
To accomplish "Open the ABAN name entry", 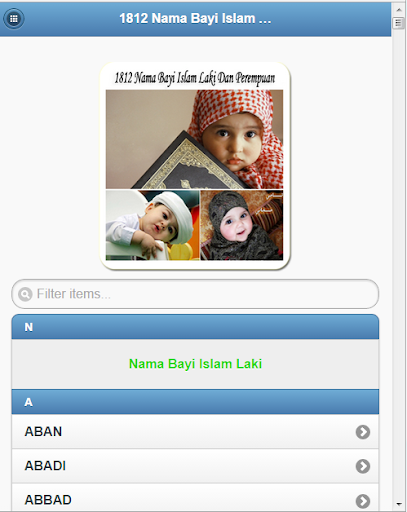I will [x=195, y=431].
